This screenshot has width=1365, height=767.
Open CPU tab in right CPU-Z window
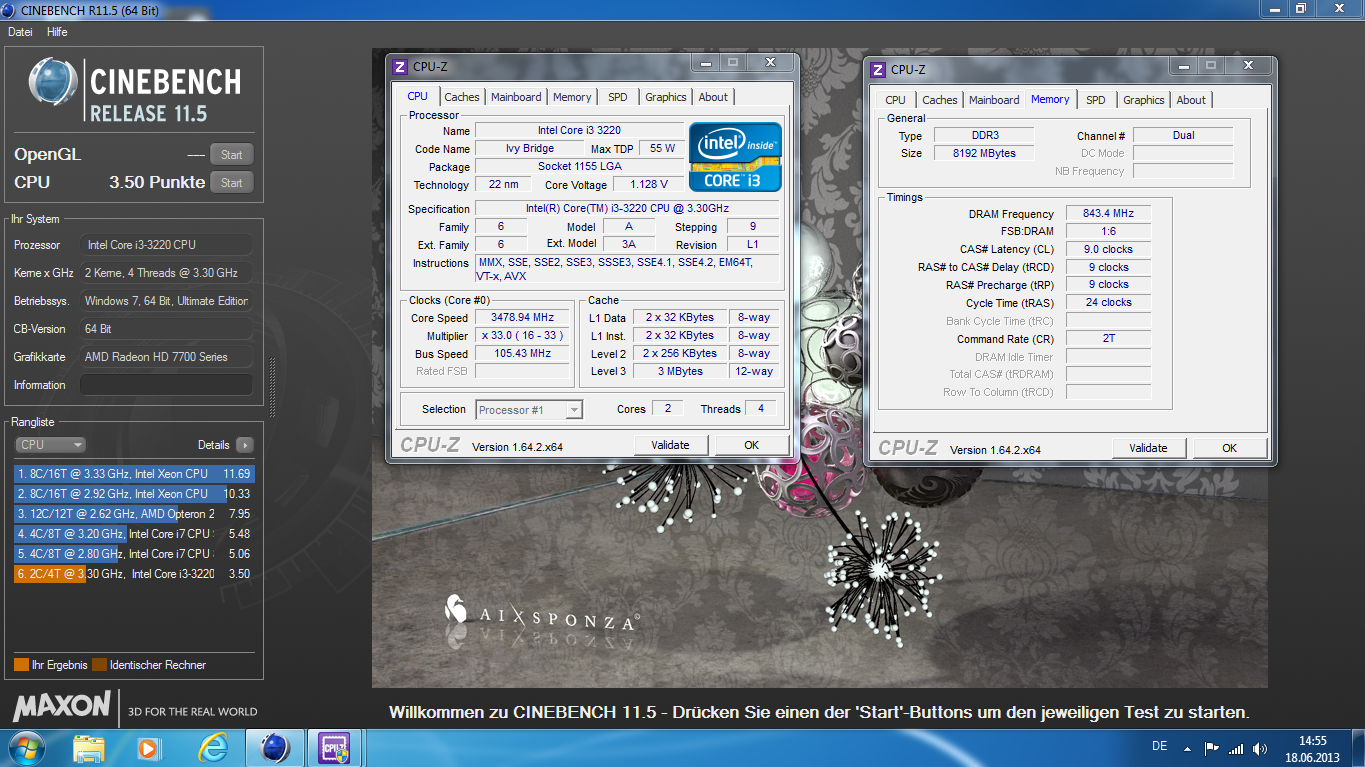tap(895, 100)
